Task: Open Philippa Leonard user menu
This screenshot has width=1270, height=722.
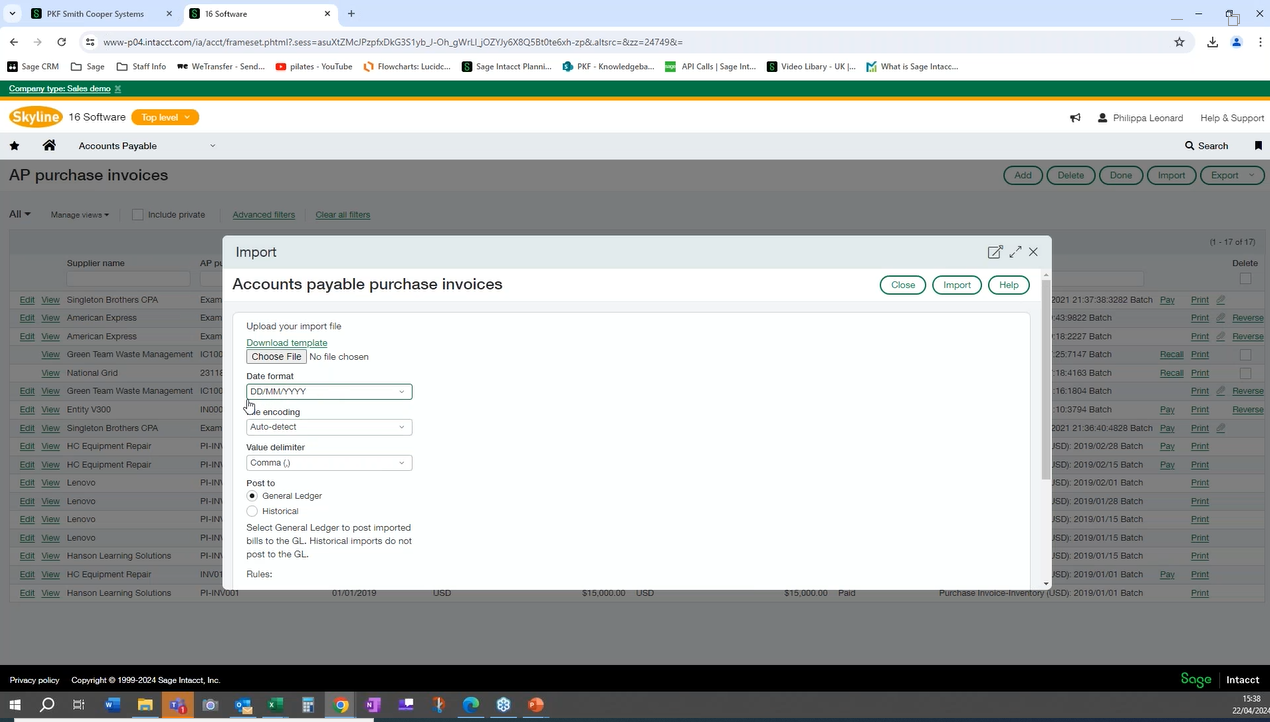Action: point(1139,118)
